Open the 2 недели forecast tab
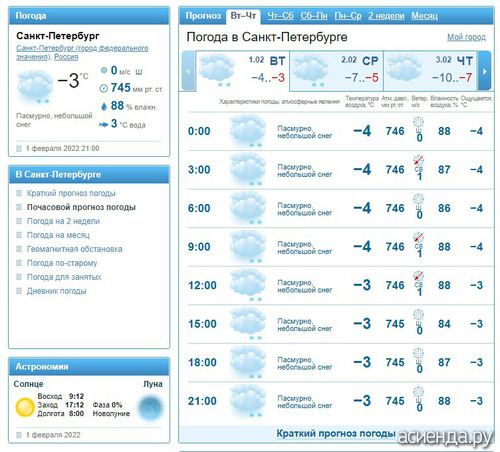The width and height of the screenshot is (500, 452). 386,16
